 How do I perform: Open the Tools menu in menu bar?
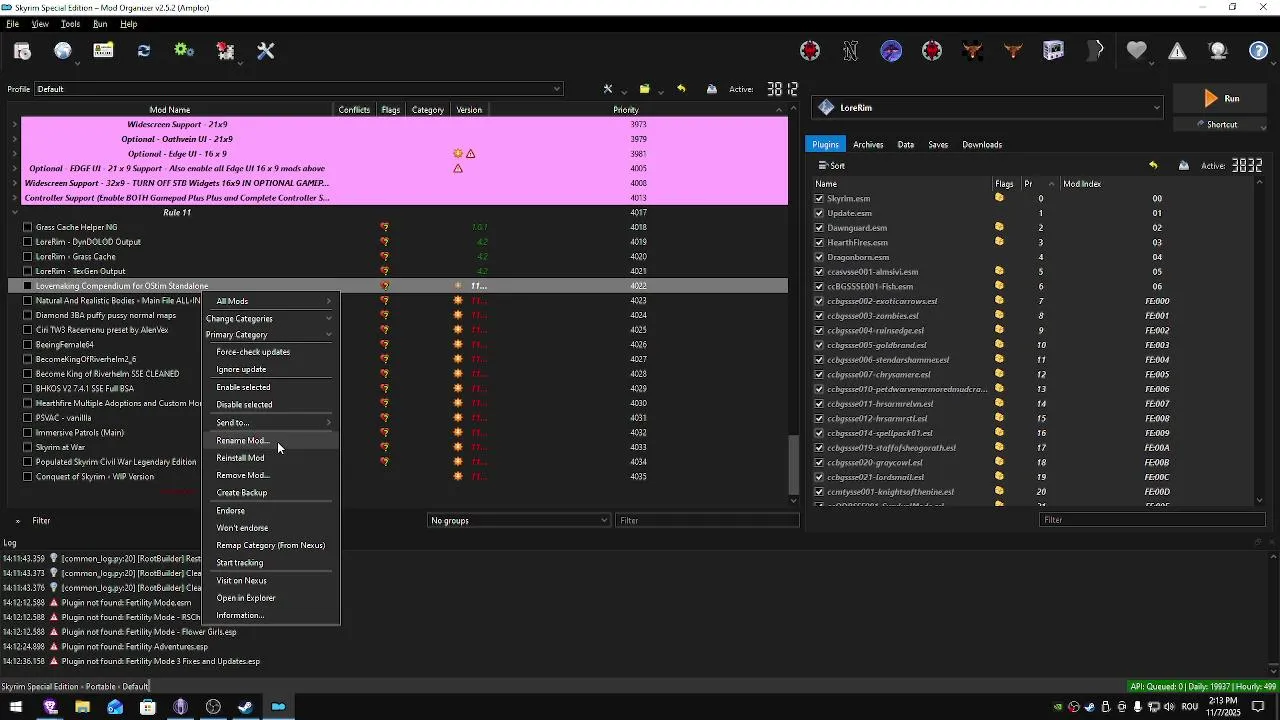70,24
